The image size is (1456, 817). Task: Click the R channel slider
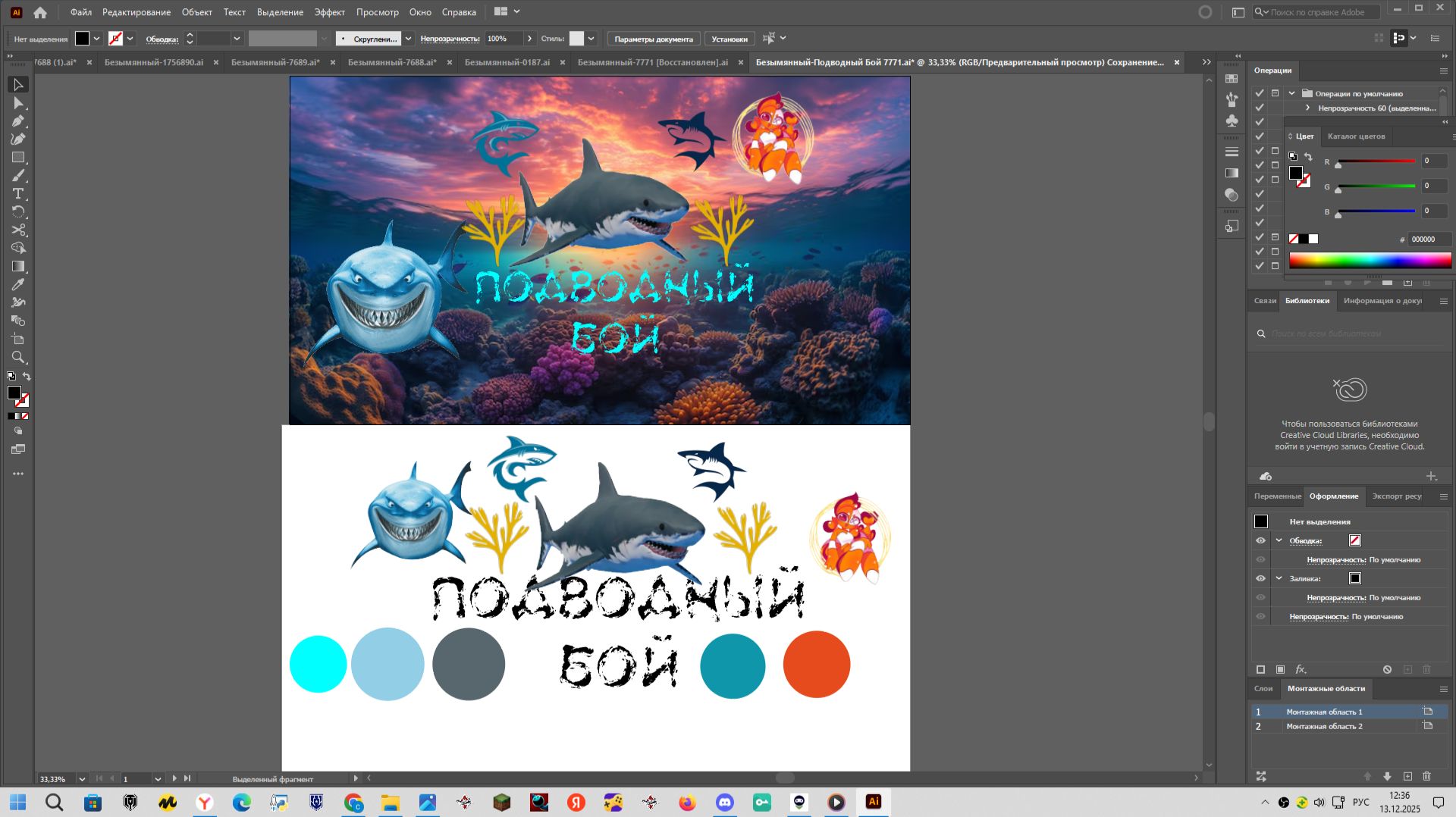tap(1376, 161)
